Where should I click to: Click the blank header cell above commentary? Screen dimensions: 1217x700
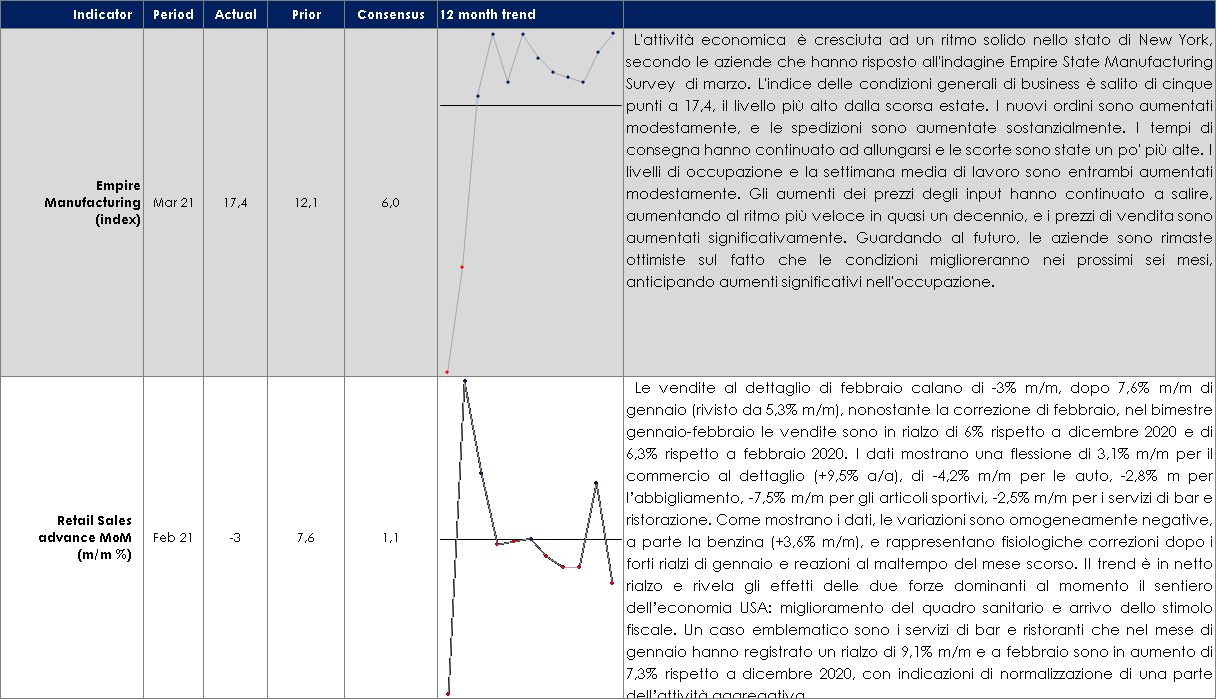point(918,15)
